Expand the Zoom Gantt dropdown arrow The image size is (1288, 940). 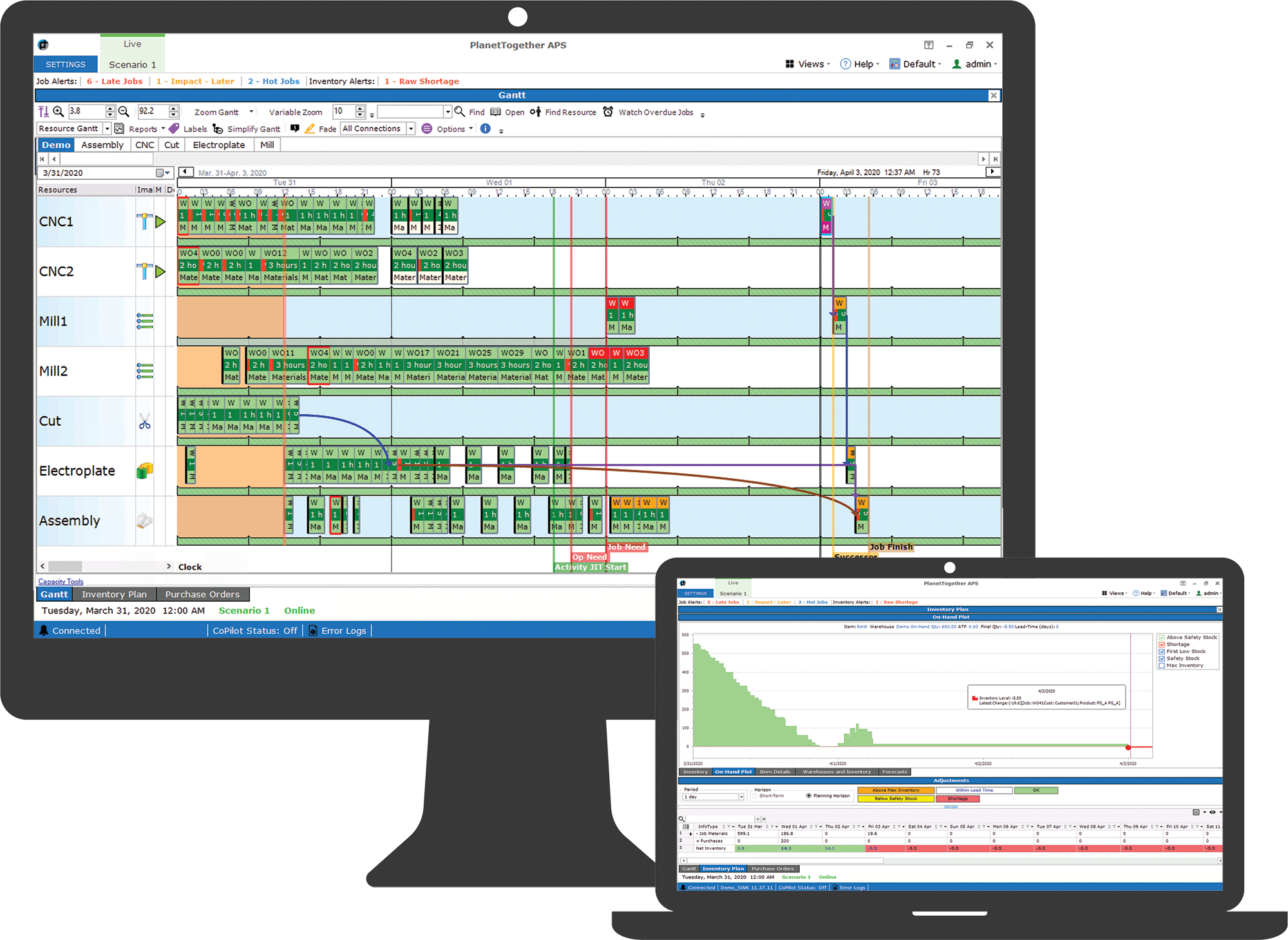[x=252, y=111]
